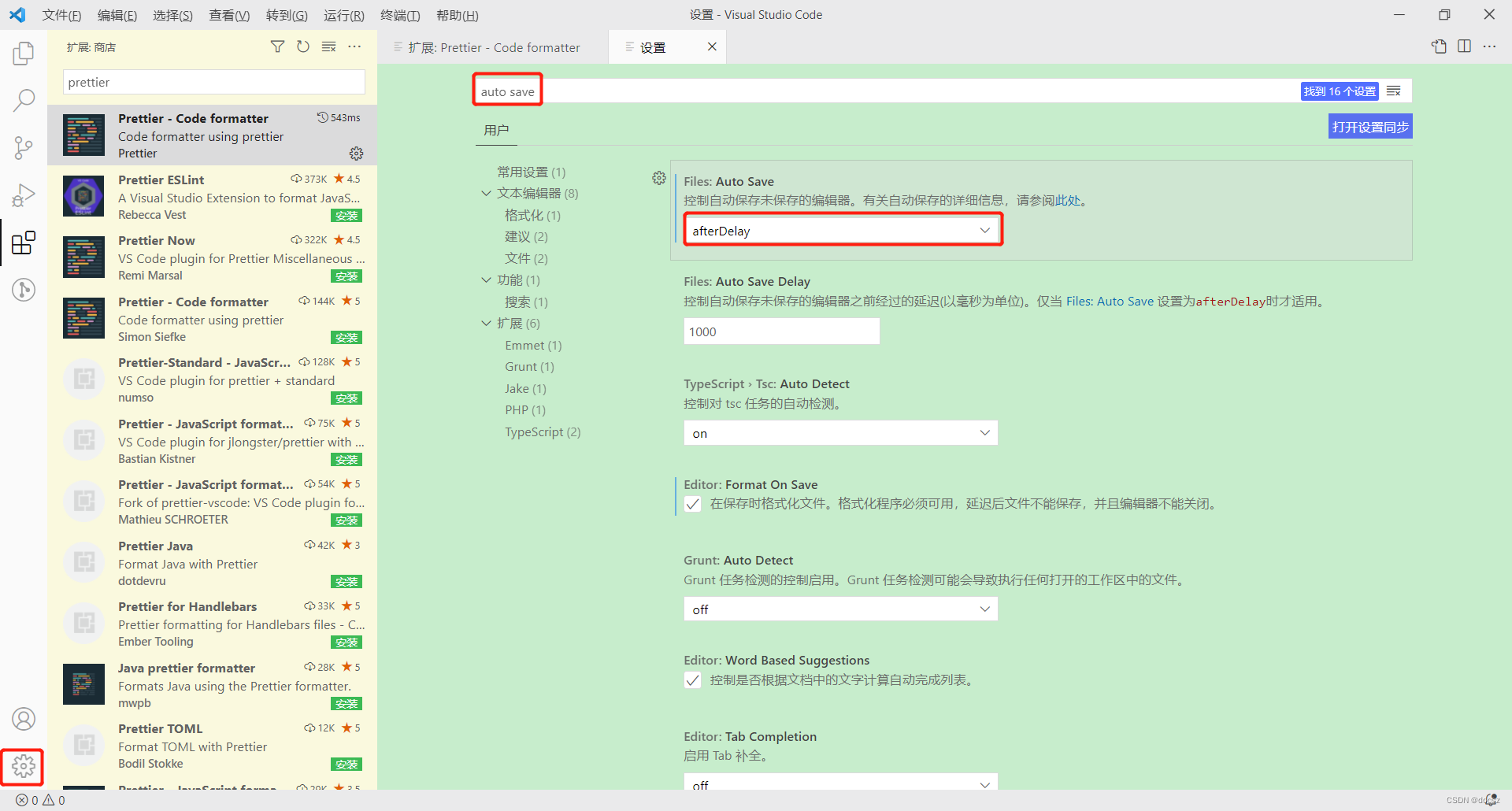Click the extensions search box containing prettier
Screen dimensions: 1512x811
pos(213,82)
